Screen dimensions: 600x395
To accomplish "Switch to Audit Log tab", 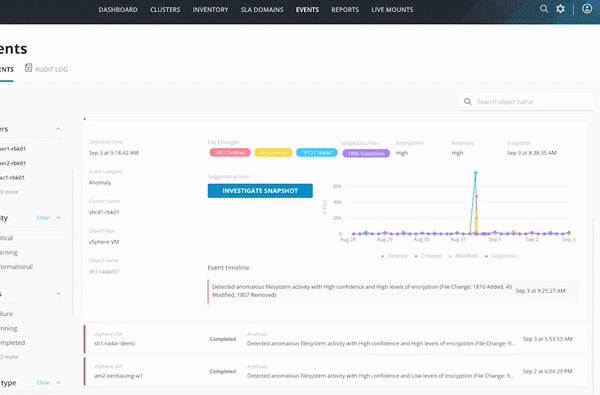I will point(46,69).
